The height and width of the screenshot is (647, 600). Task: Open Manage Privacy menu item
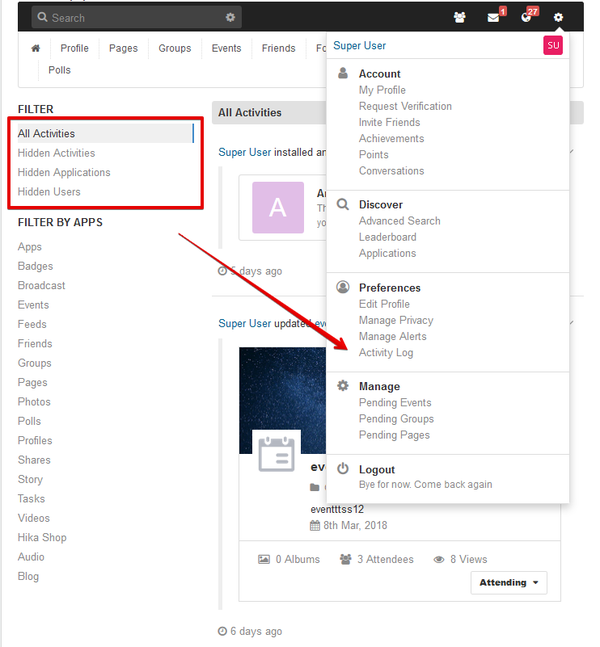(x=396, y=320)
